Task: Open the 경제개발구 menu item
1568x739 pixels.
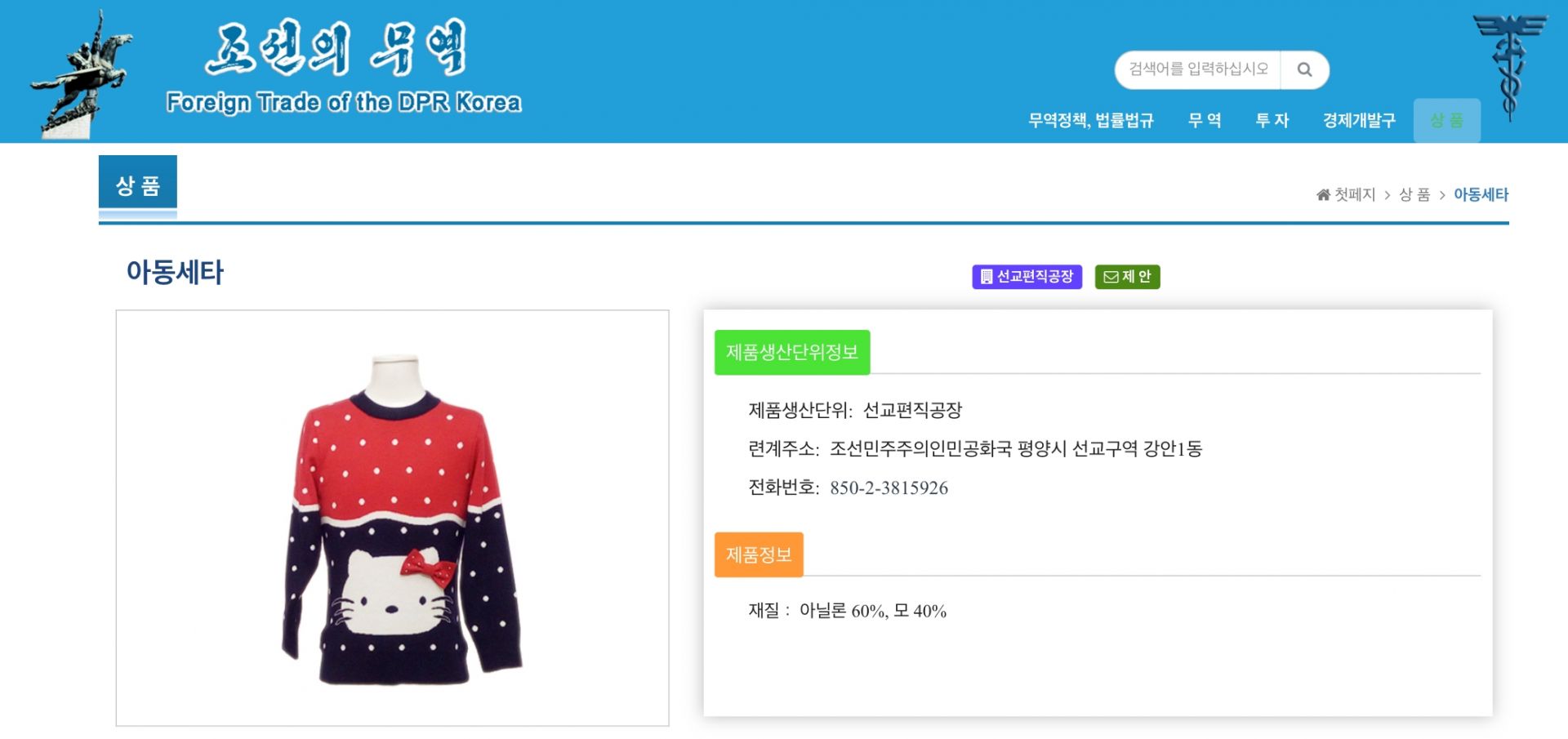Action: coord(1359,121)
